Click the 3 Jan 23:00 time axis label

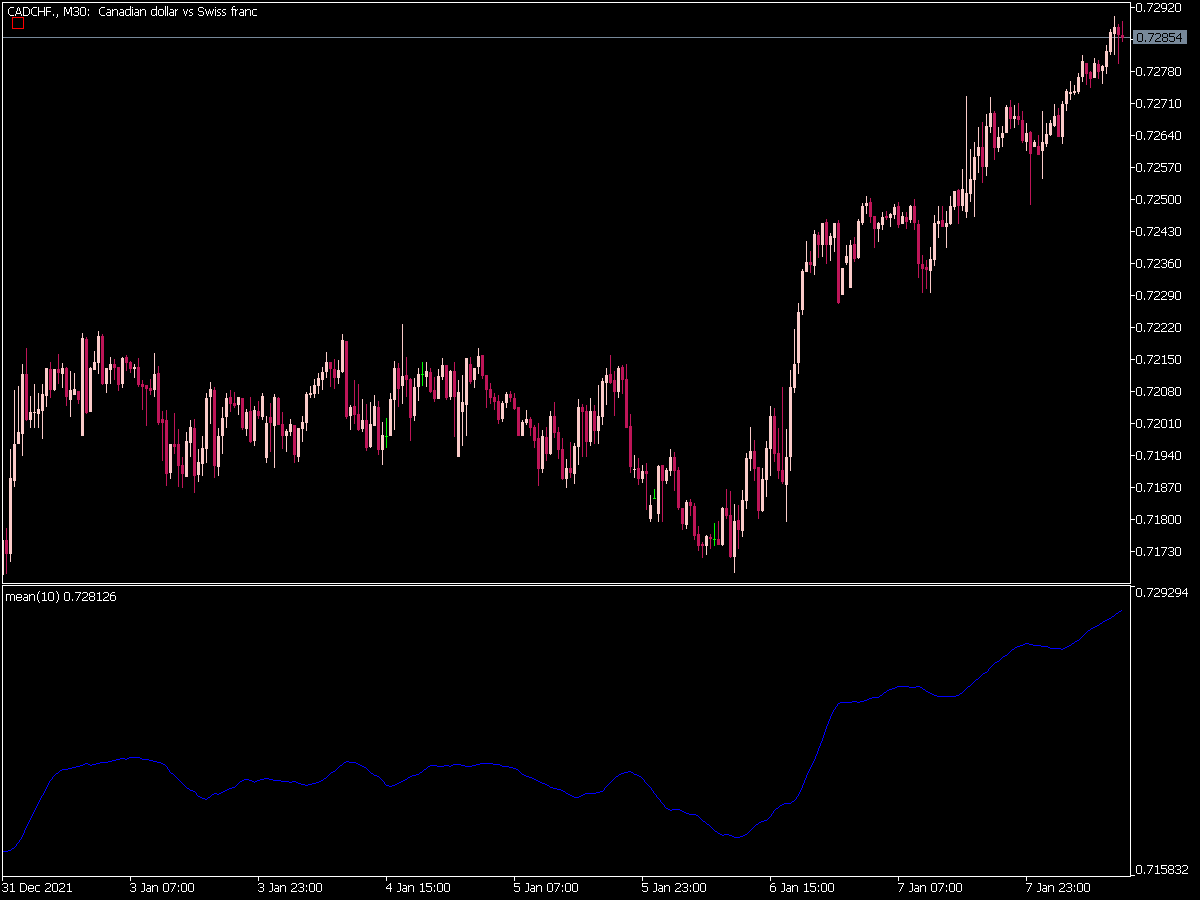[x=290, y=887]
